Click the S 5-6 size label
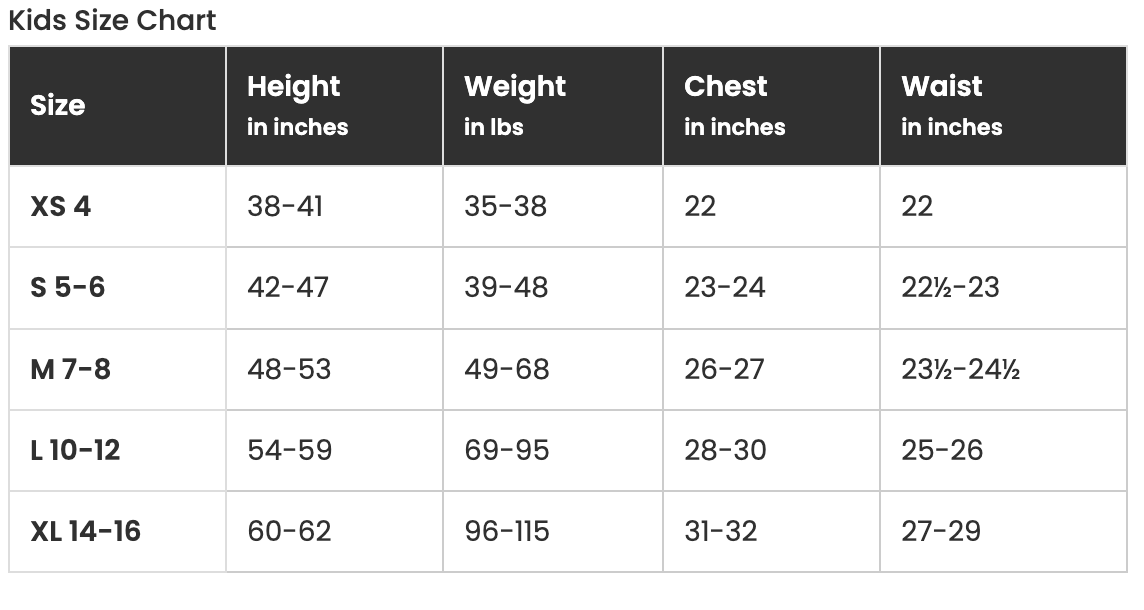 tap(68, 288)
